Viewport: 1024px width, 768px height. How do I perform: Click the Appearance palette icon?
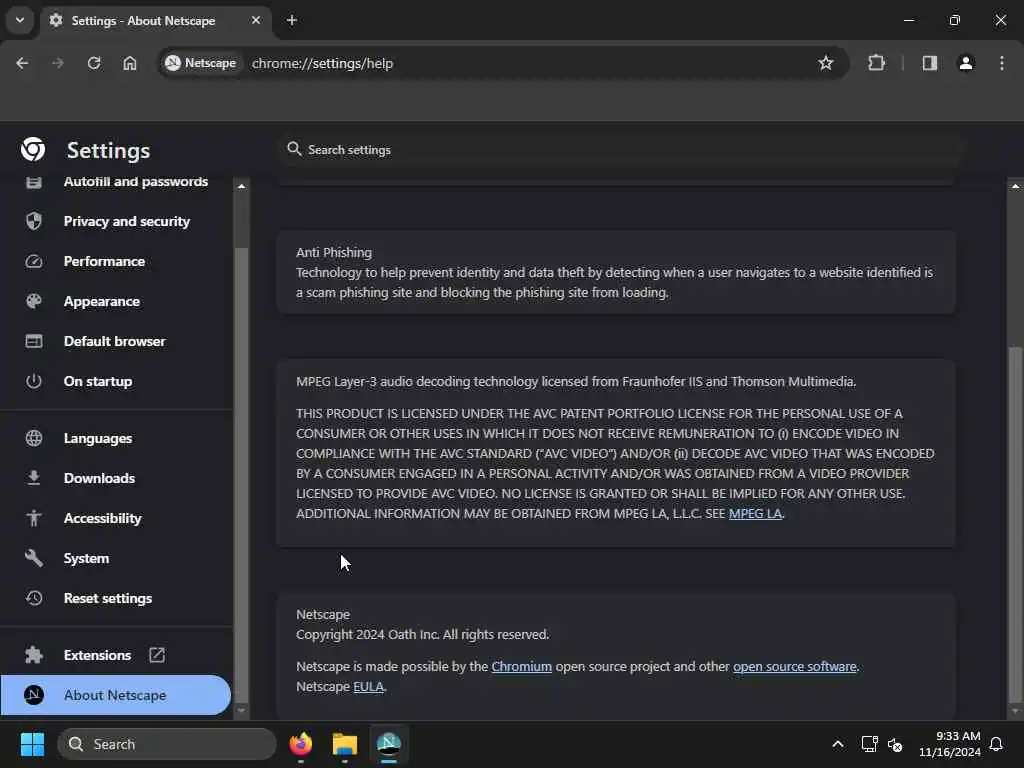click(x=34, y=301)
